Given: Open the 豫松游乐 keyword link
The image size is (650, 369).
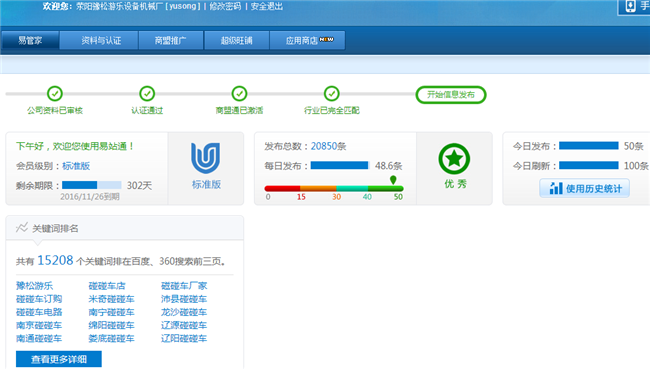Looking at the screenshot, I should [x=34, y=286].
